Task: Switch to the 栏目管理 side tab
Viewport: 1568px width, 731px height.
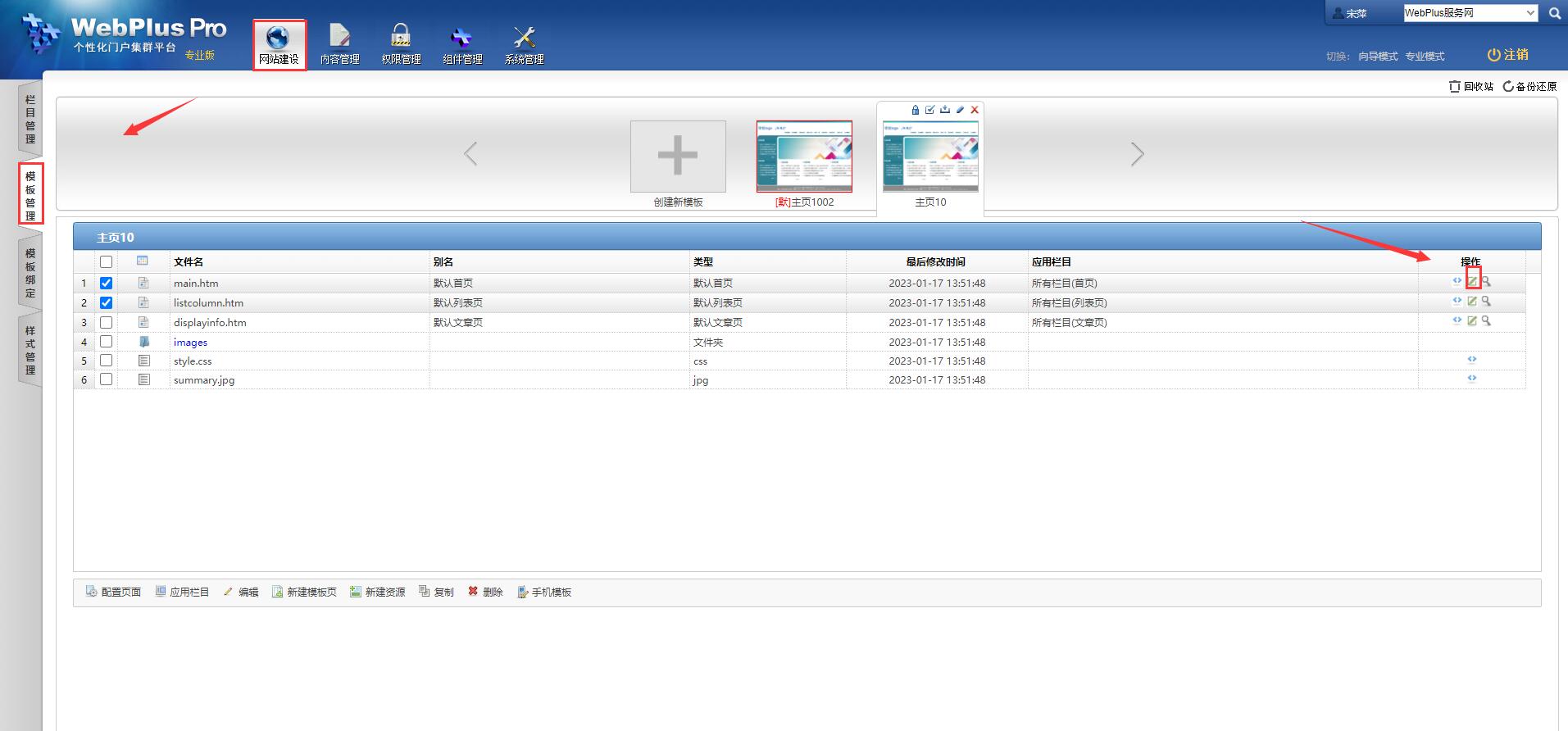Action: pyautogui.click(x=30, y=119)
